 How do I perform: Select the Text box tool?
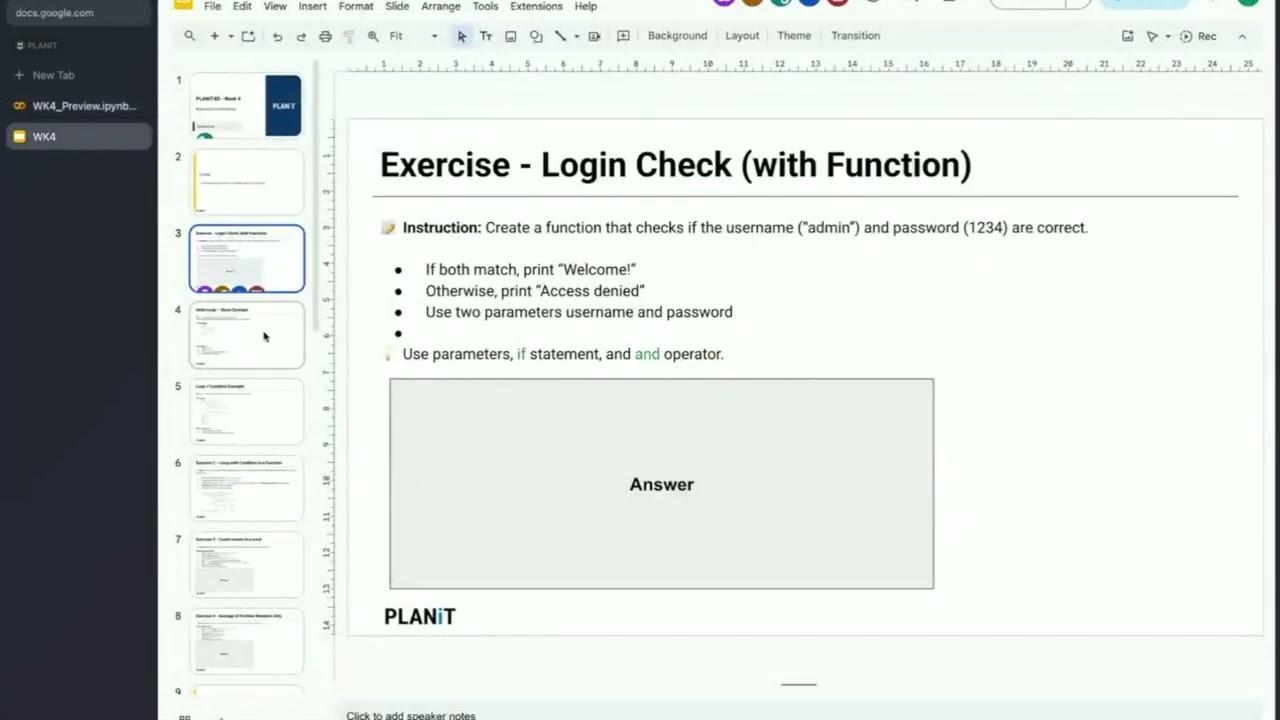click(x=486, y=36)
